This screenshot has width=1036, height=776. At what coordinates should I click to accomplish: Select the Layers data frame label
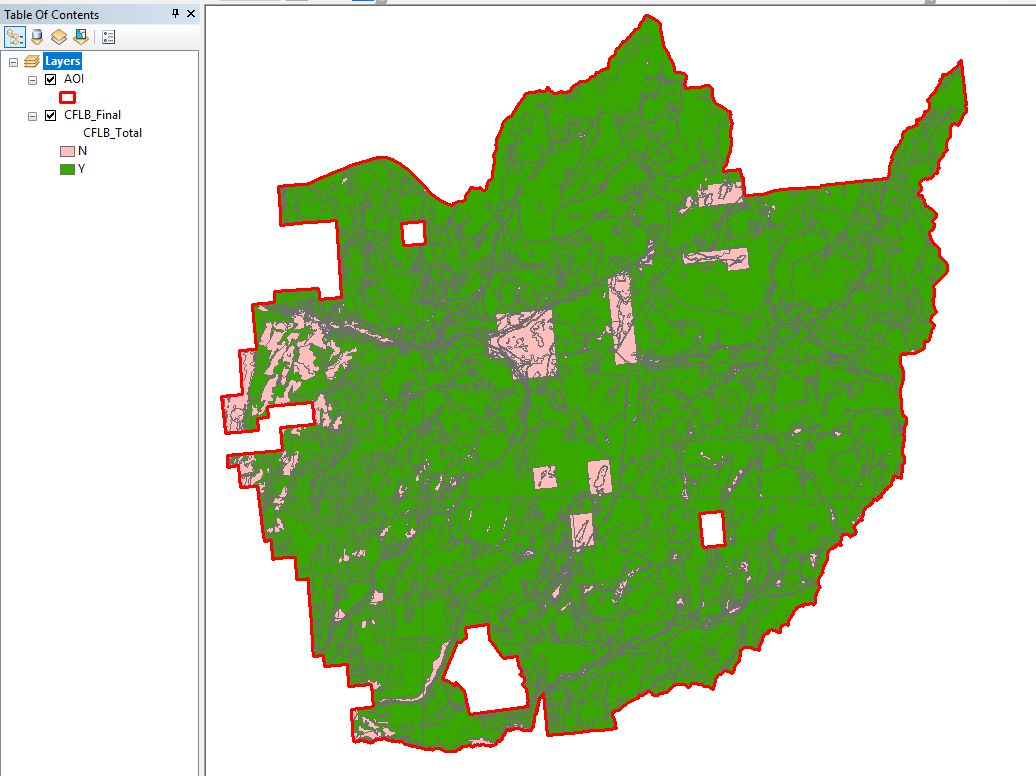click(x=63, y=61)
